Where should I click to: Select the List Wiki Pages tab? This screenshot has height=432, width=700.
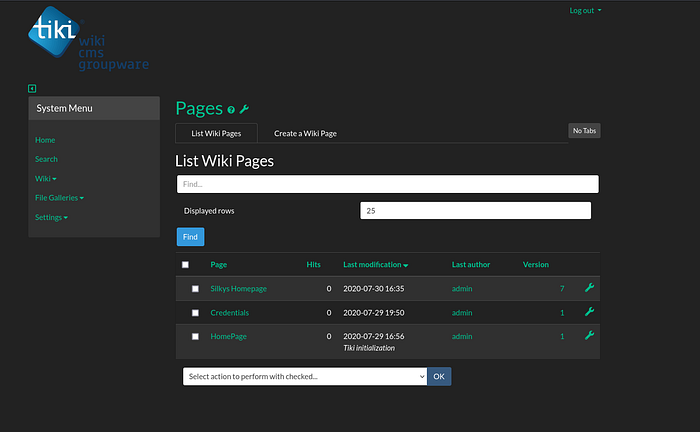(x=216, y=133)
